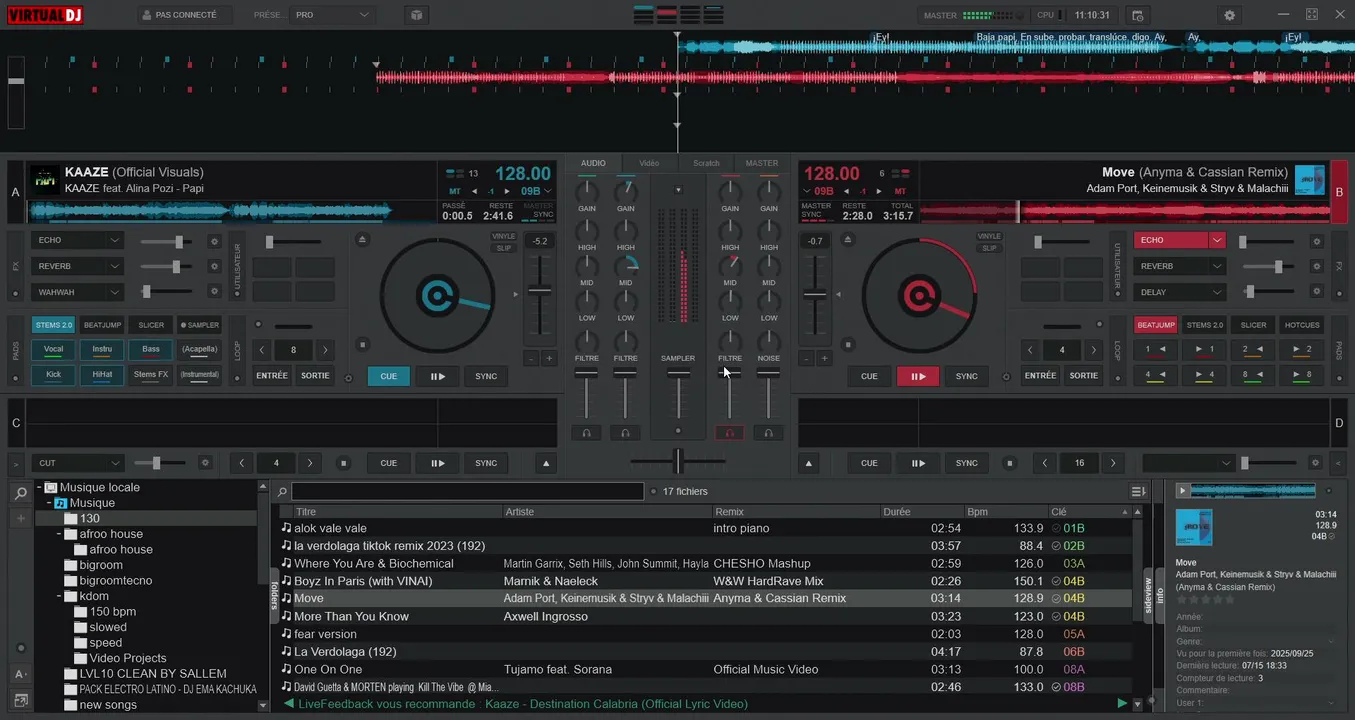Select the SAMPLER pads tab on deck A
The image size is (1355, 720).
tap(200, 325)
